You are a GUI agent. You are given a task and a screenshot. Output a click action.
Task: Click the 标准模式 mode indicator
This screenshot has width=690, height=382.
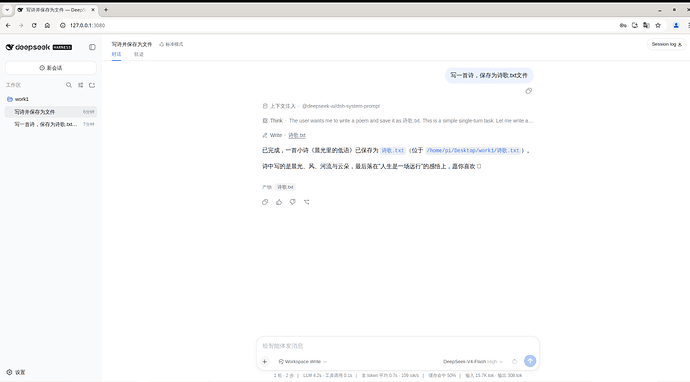click(x=171, y=44)
